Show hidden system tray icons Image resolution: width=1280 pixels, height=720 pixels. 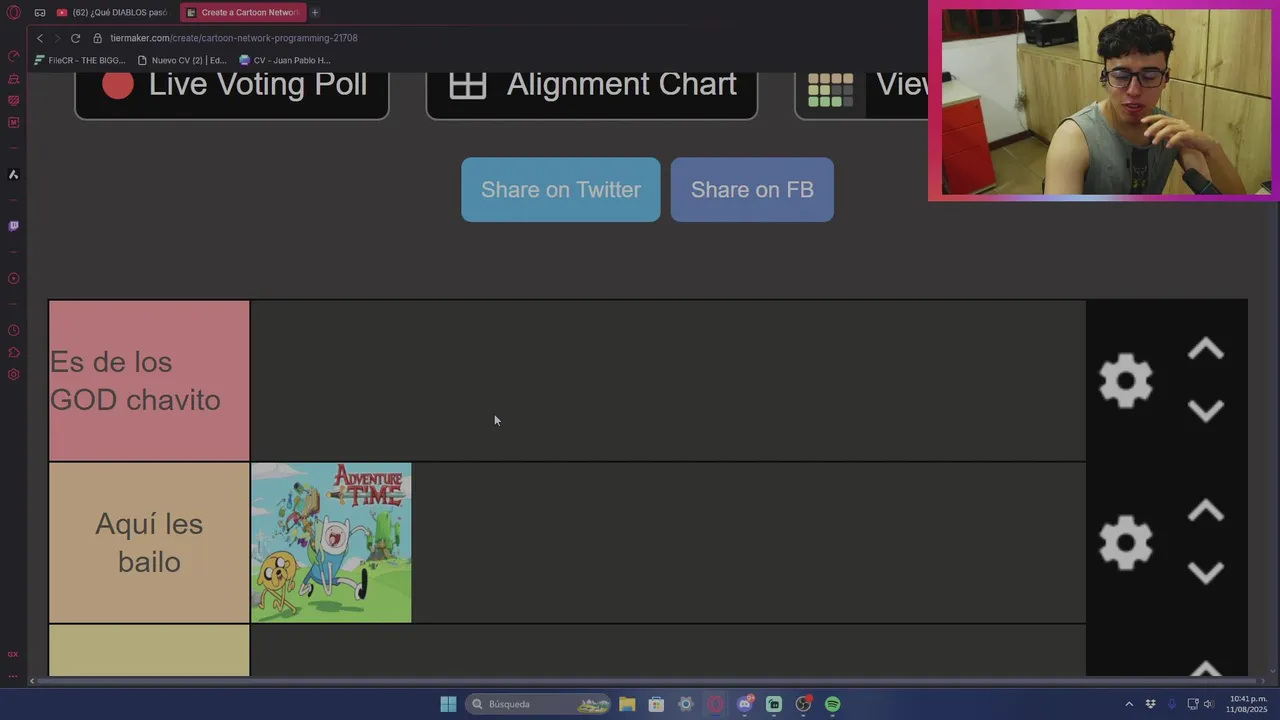pyautogui.click(x=1129, y=704)
